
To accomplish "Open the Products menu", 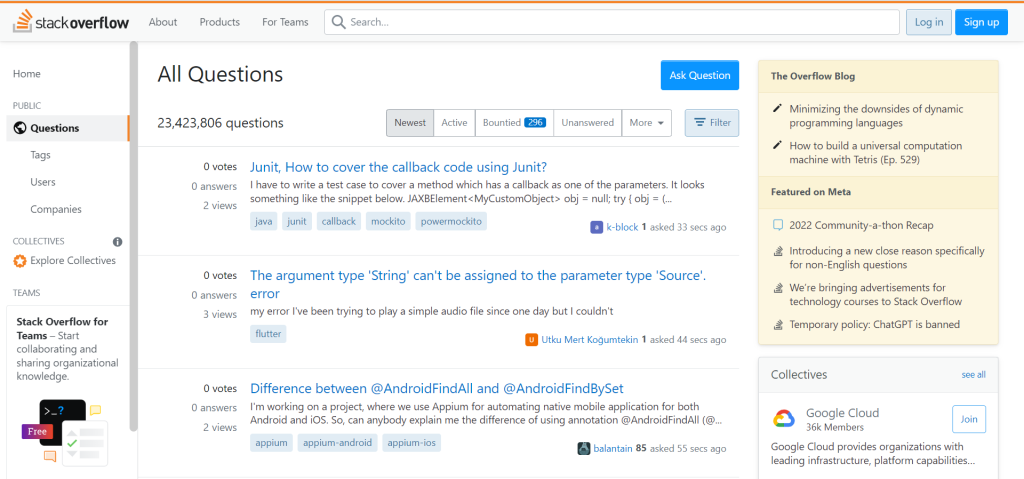I will pos(219,22).
